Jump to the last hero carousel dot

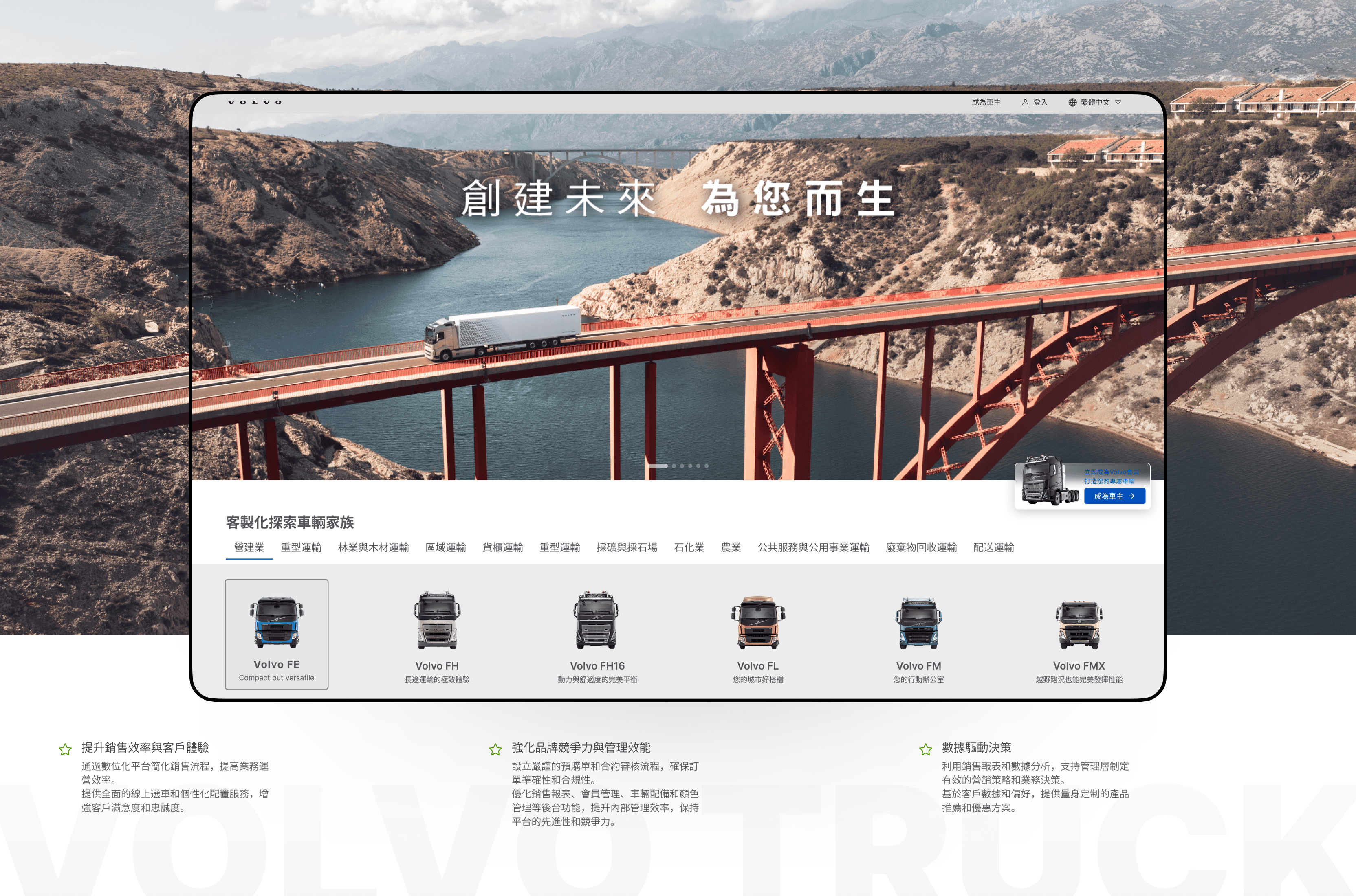point(707,466)
